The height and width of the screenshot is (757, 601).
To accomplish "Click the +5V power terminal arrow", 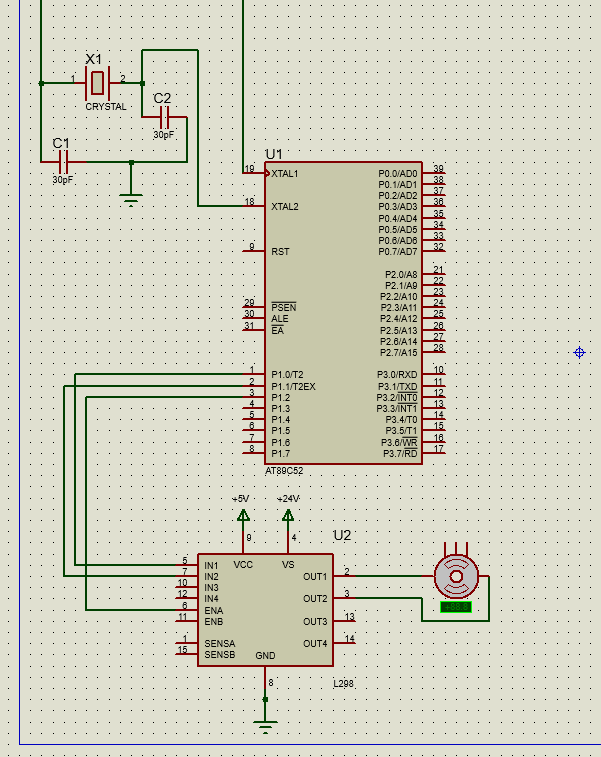I will [243, 515].
